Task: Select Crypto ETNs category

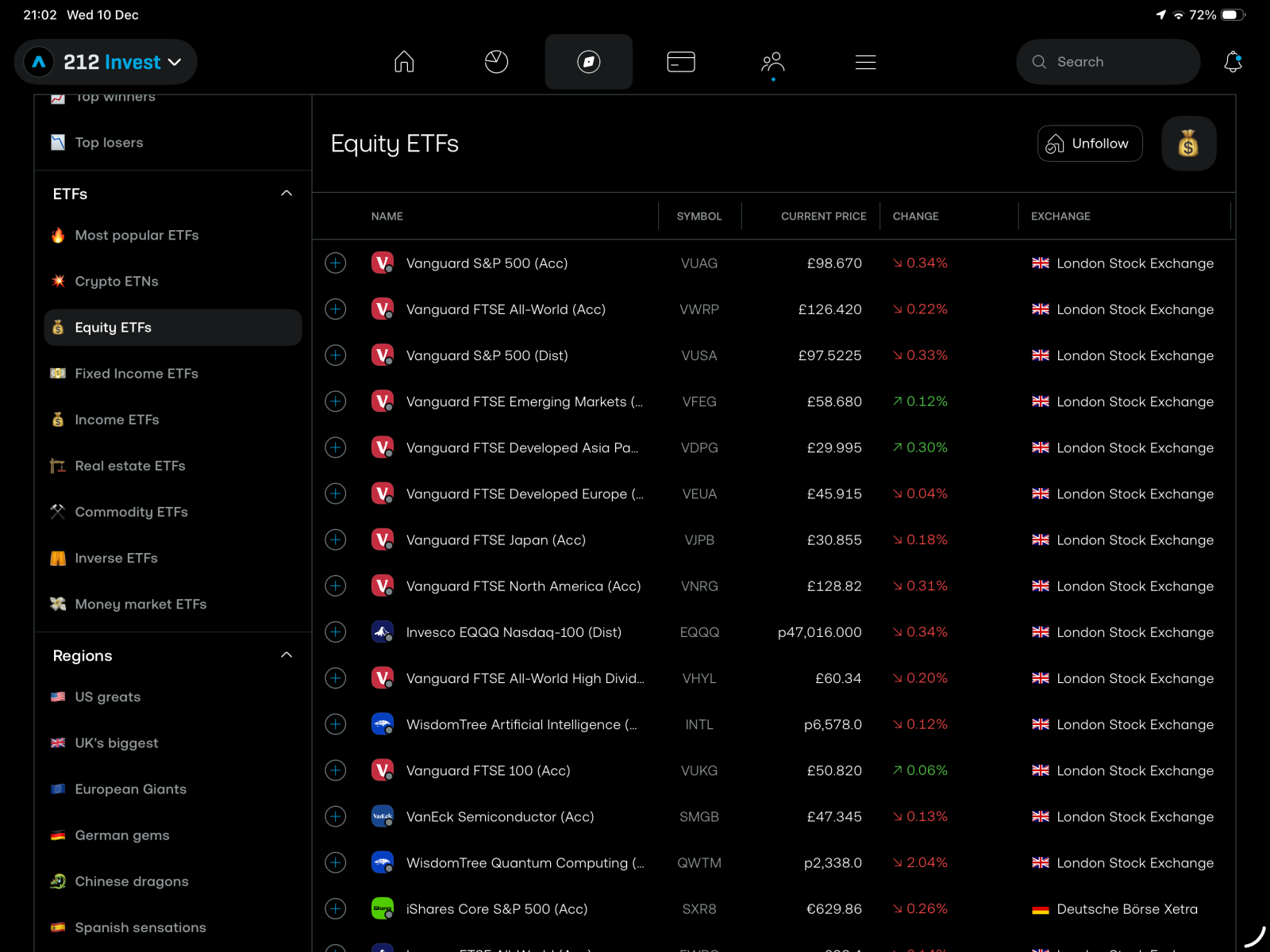Action: [117, 282]
